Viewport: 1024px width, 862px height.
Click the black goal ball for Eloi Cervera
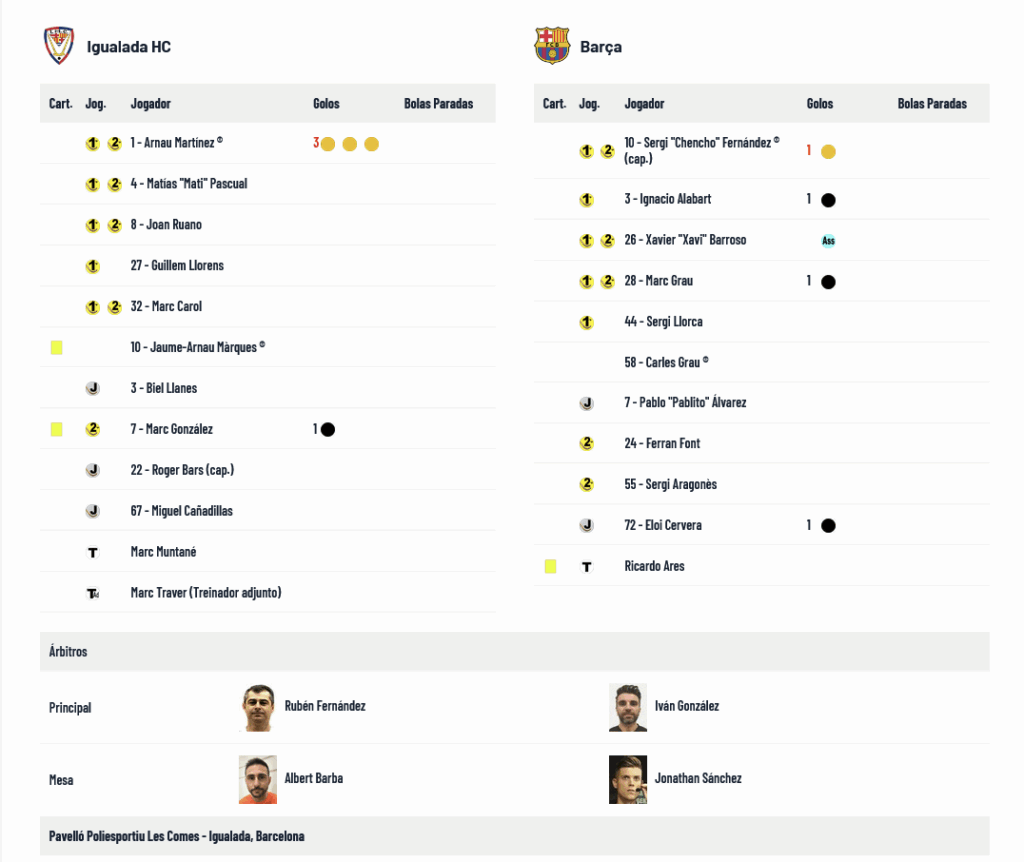click(x=828, y=525)
